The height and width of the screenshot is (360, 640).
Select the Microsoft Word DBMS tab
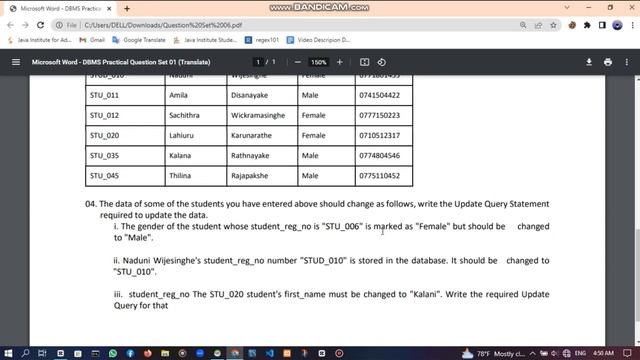(x=60, y=9)
